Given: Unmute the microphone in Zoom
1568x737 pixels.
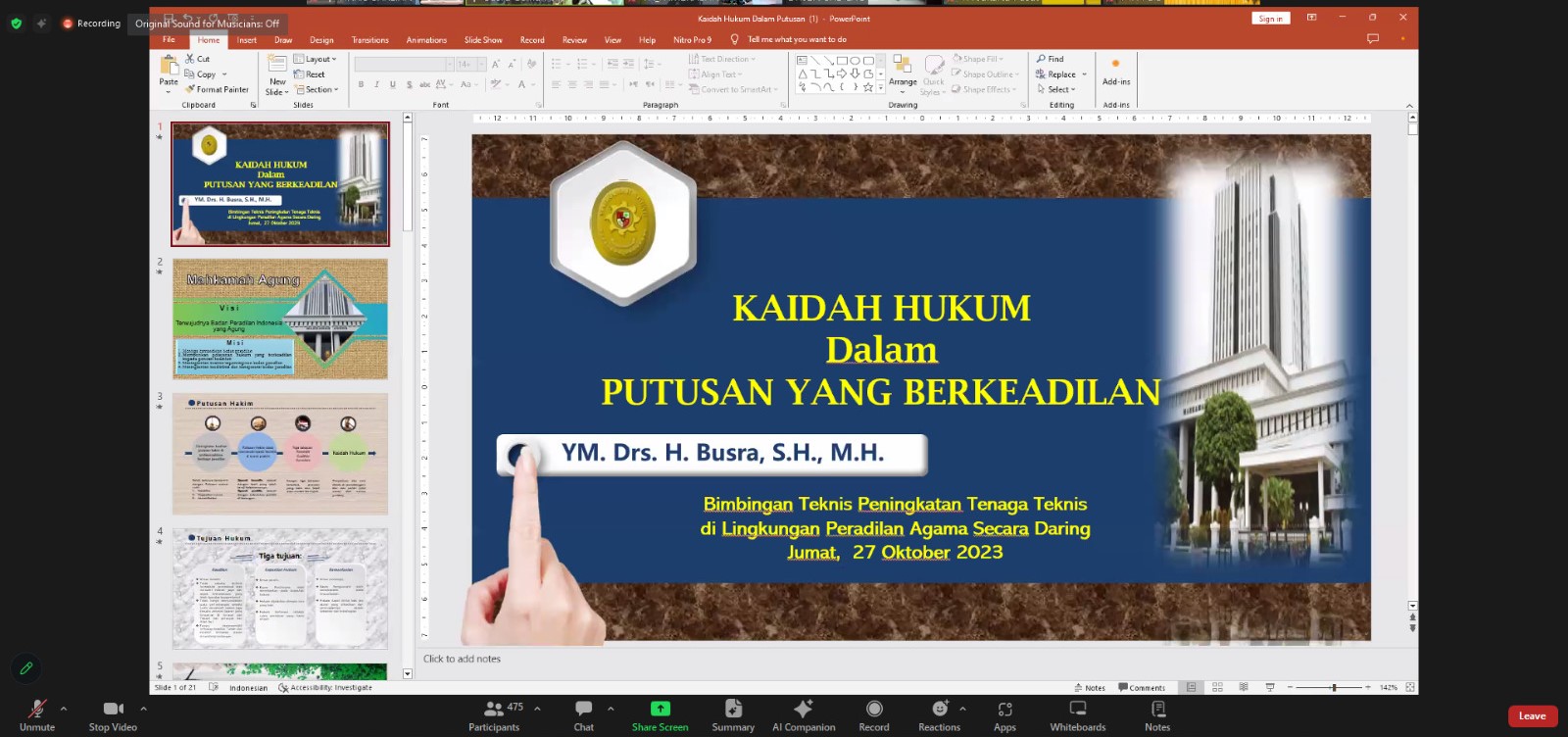Looking at the screenshot, I should pyautogui.click(x=37, y=713).
